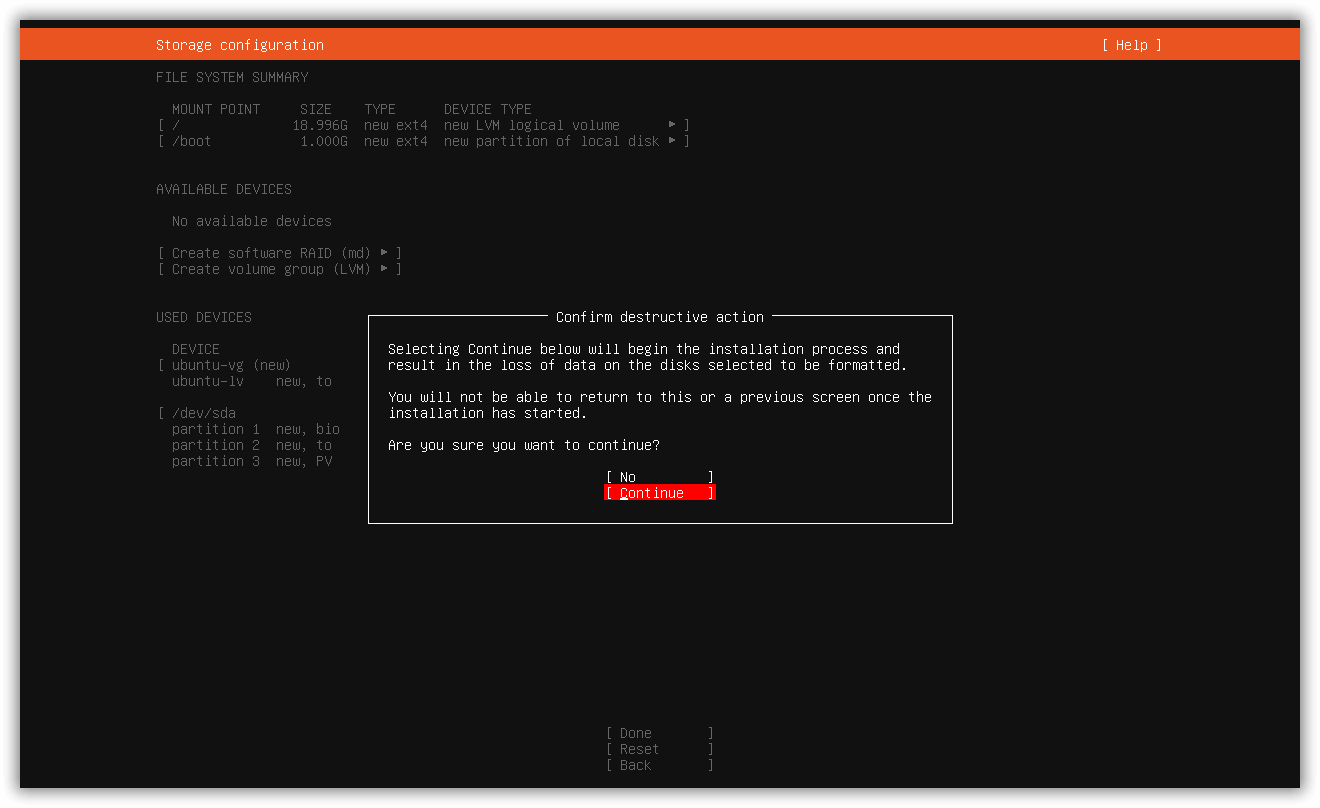Select the Done button at the bottom
Screen dimensions: 1320x808
click(660, 733)
